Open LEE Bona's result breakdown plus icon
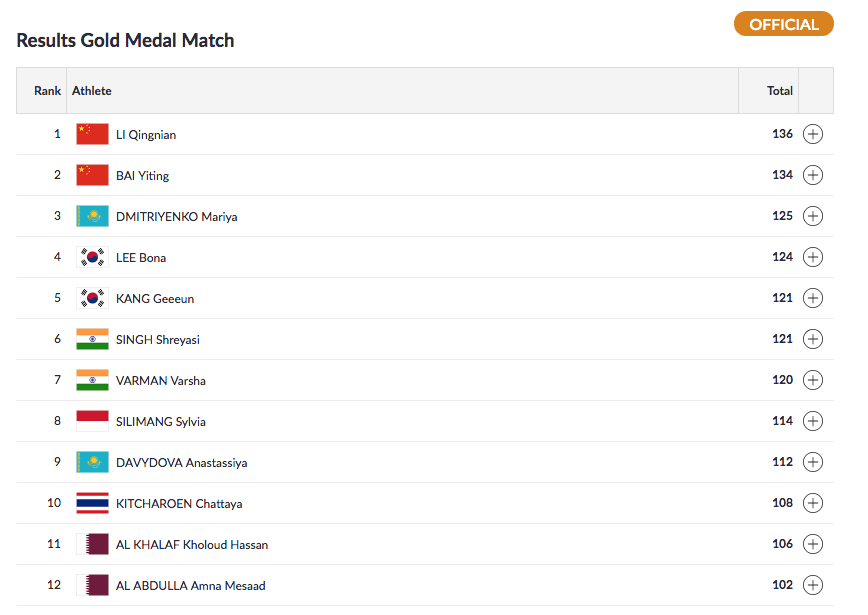Viewport: 868px width, 615px height. click(813, 258)
